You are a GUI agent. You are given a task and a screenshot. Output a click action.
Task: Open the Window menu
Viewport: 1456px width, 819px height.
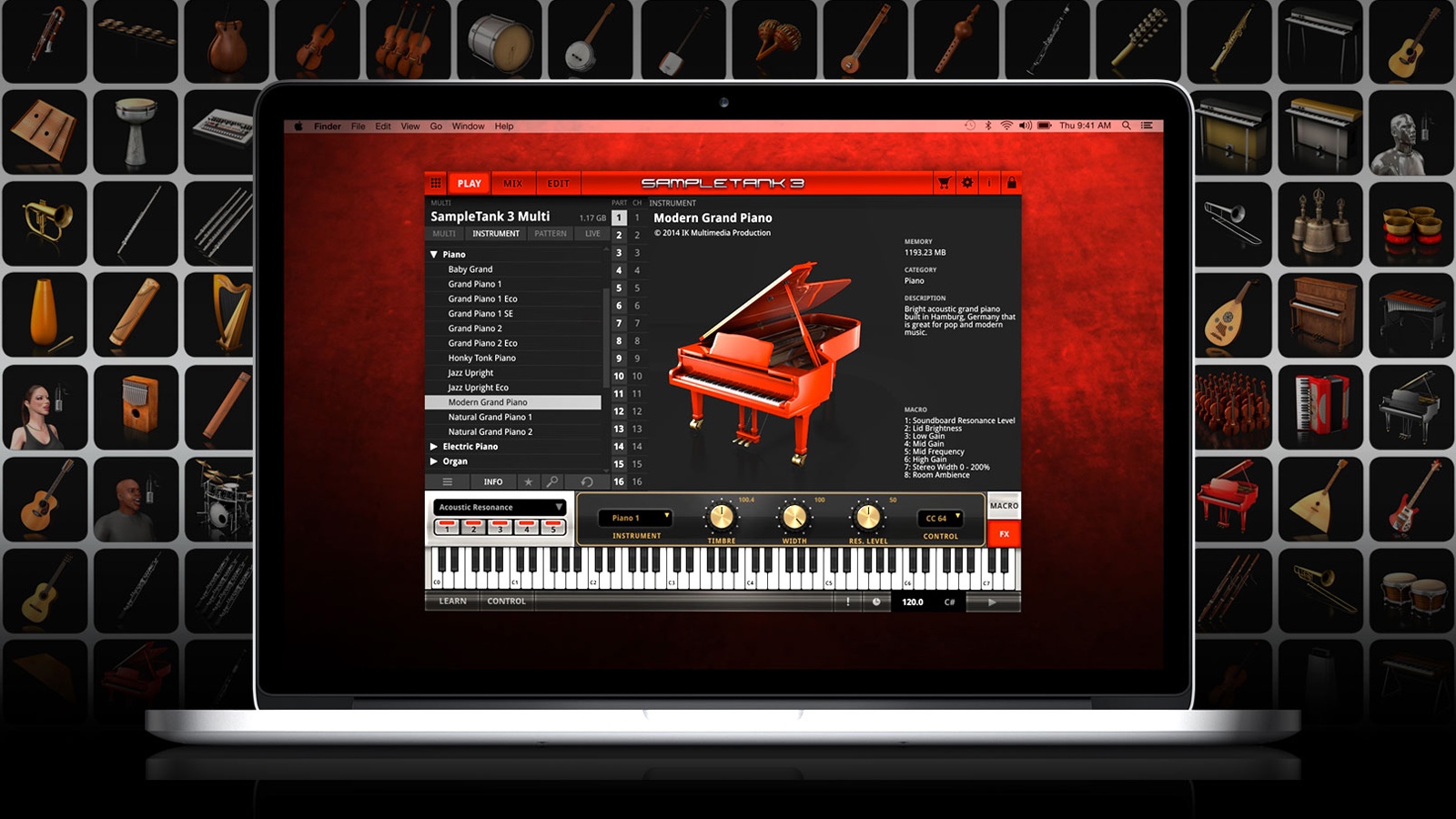click(468, 126)
